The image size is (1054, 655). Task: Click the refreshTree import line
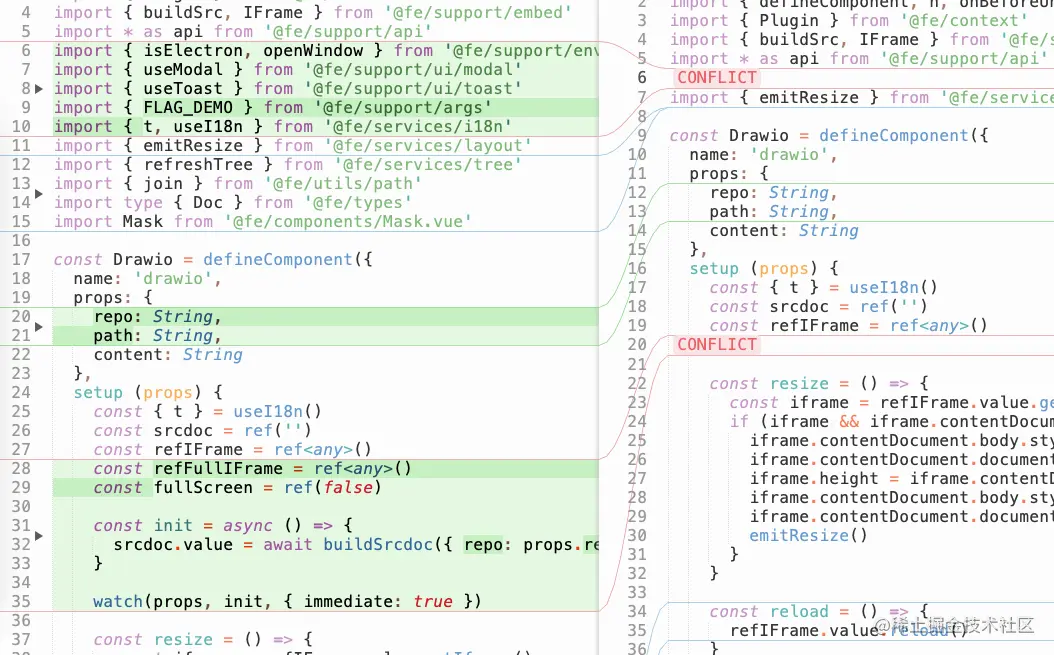click(288, 165)
